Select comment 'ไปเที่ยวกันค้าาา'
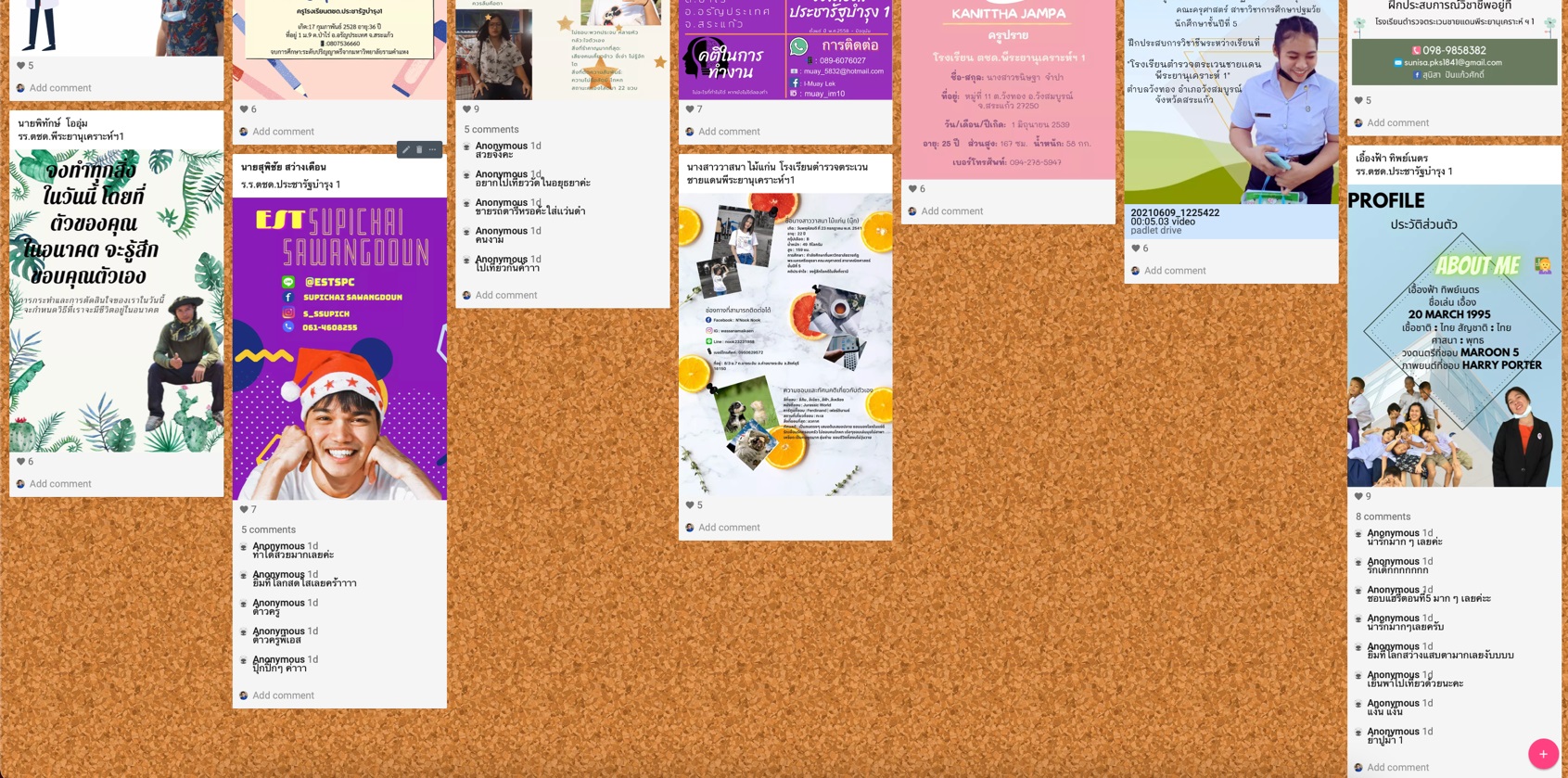1568x778 pixels. 507,269
